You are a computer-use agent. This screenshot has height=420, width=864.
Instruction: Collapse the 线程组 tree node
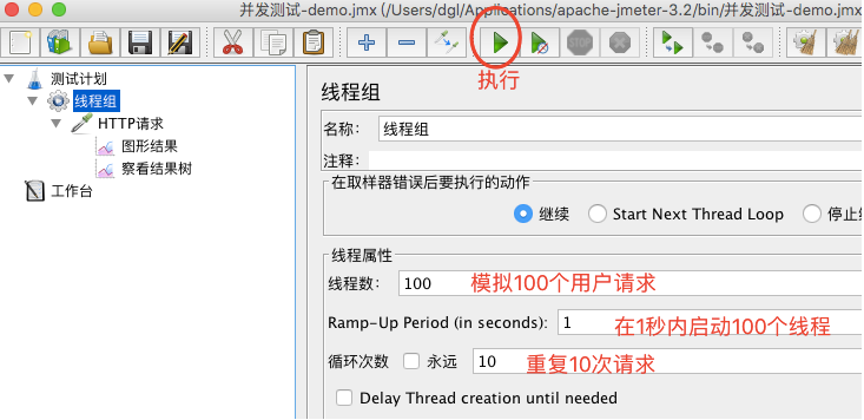coord(33,101)
